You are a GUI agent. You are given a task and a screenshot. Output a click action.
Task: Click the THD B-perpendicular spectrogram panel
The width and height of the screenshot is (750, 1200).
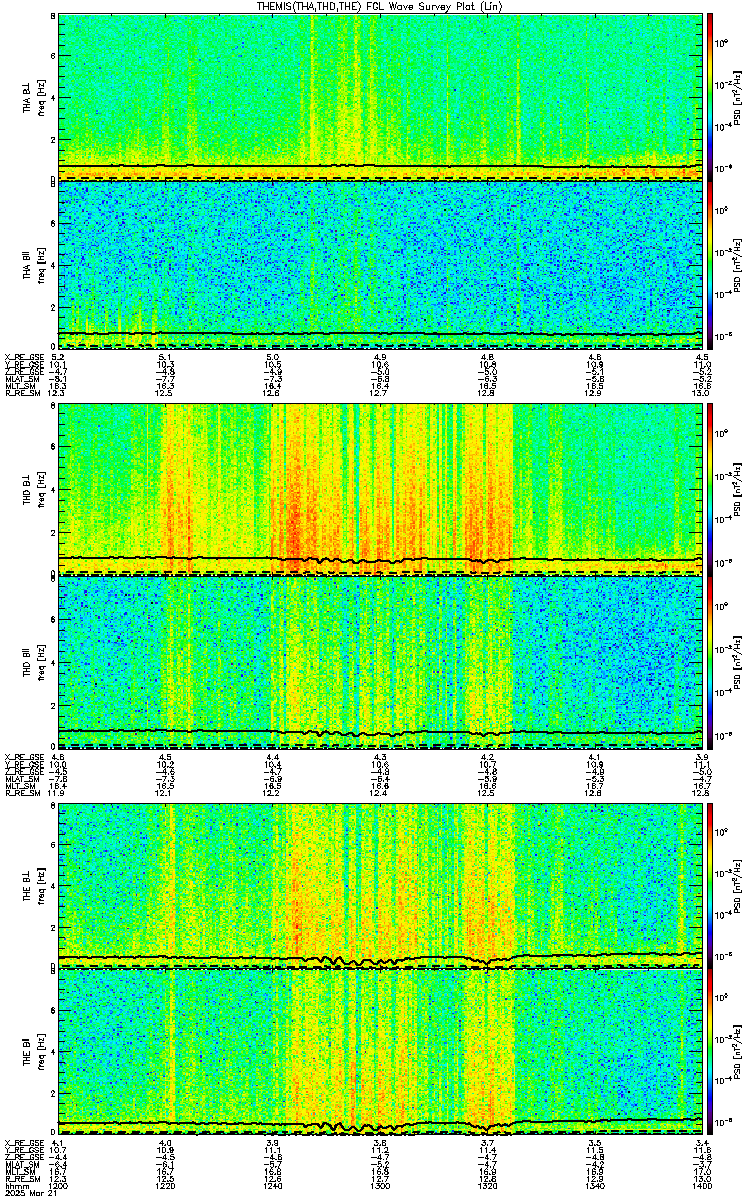pyautogui.click(x=381, y=490)
